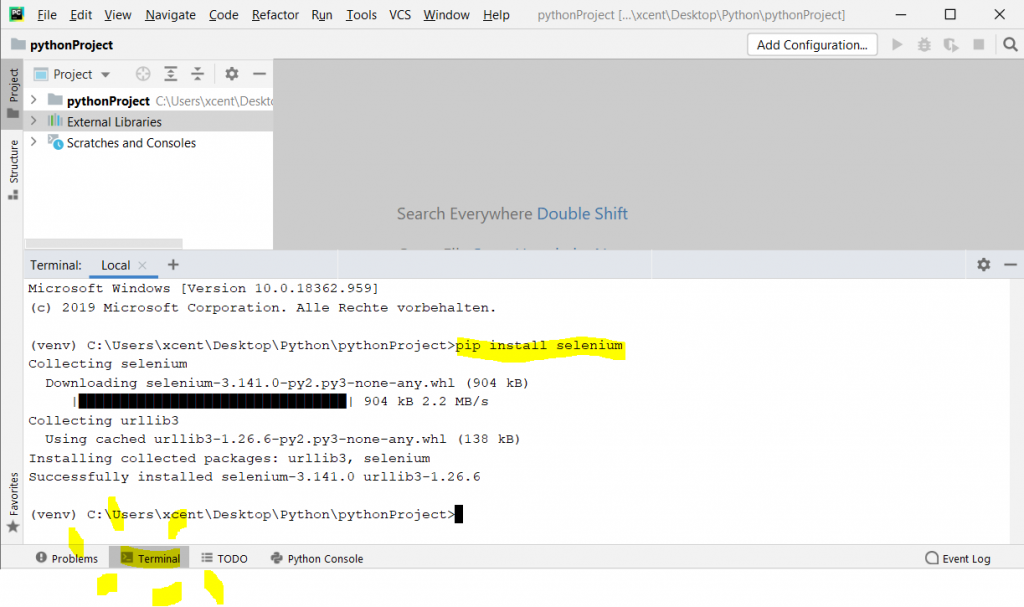Expand the pythonProject tree node
The image size is (1024, 607).
coord(33,100)
